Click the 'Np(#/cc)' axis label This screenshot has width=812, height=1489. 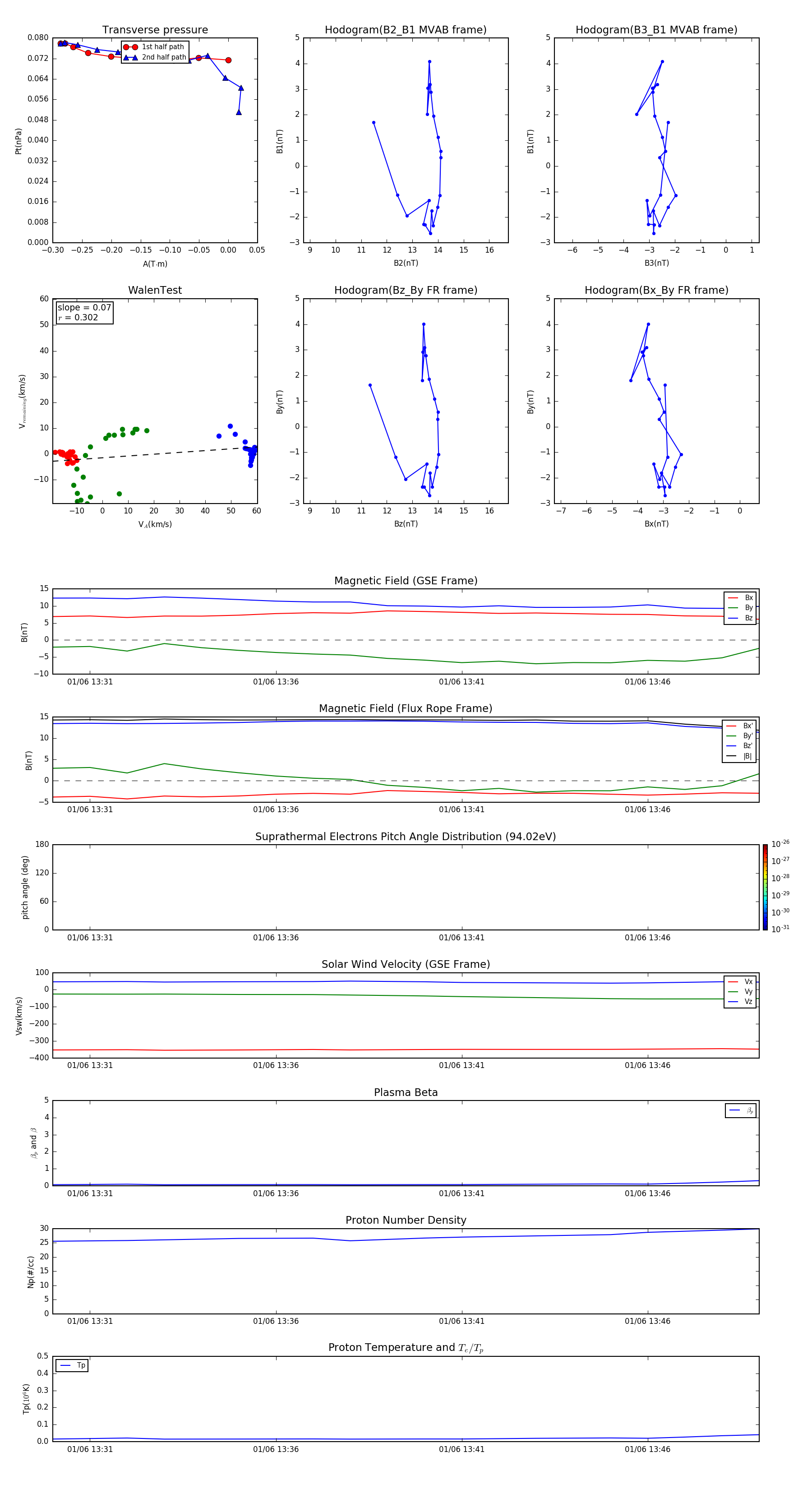click(31, 1271)
